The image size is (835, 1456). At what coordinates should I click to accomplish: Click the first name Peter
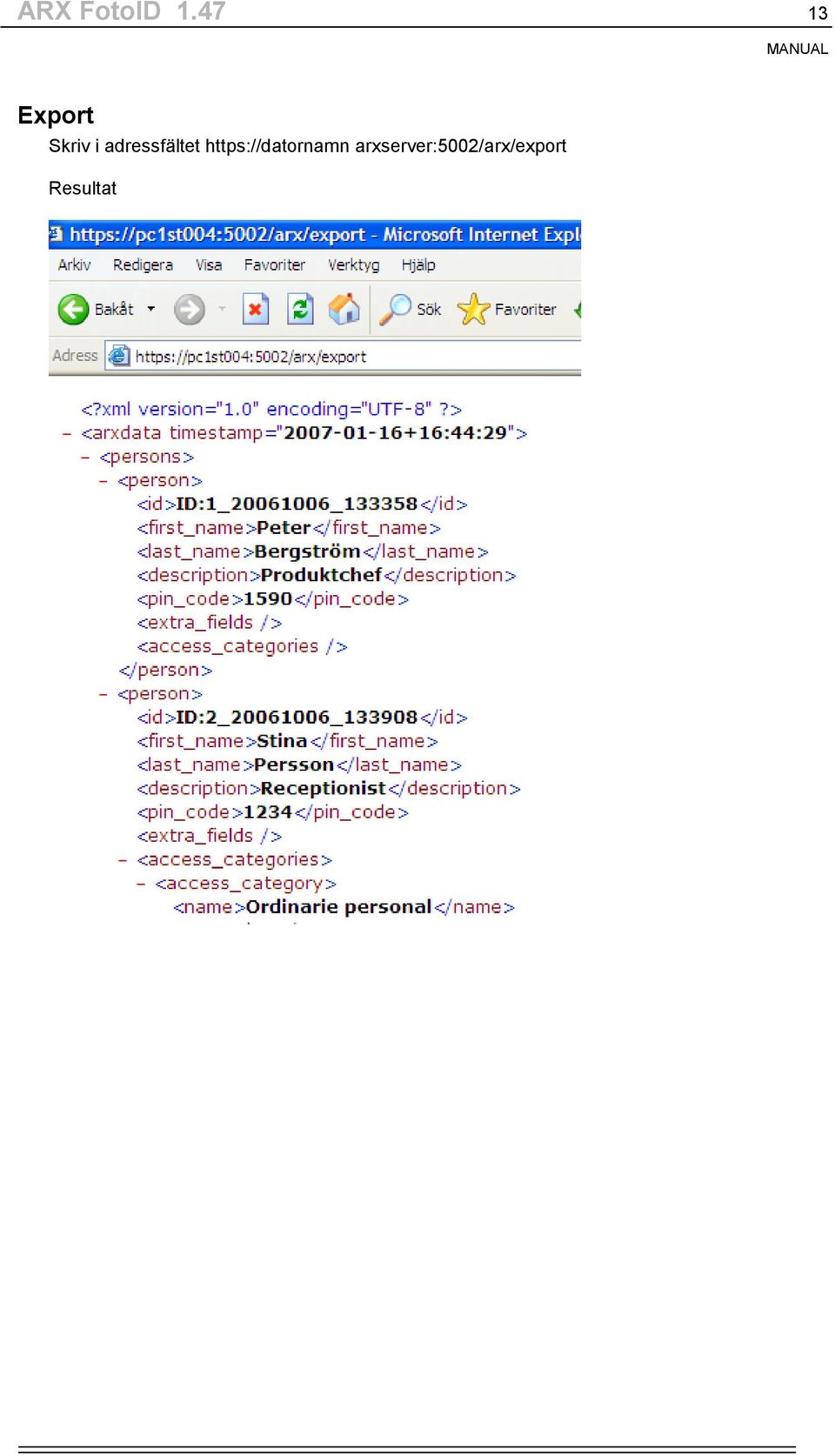[284, 527]
